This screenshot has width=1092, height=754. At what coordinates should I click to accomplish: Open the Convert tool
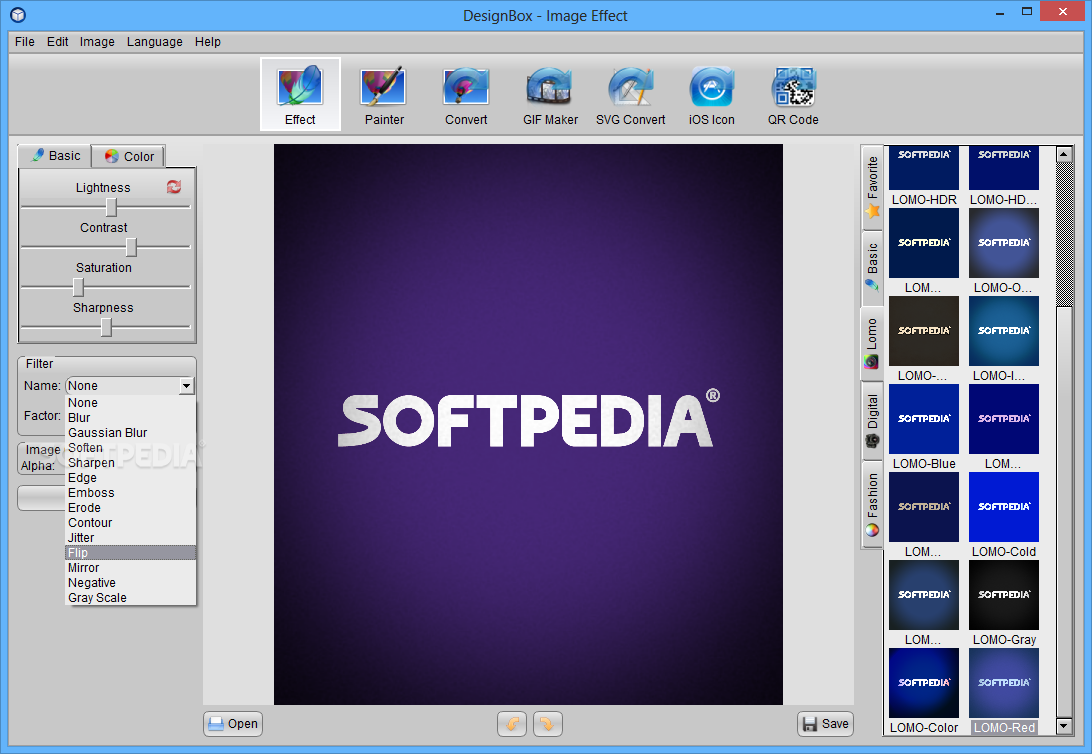tap(466, 95)
